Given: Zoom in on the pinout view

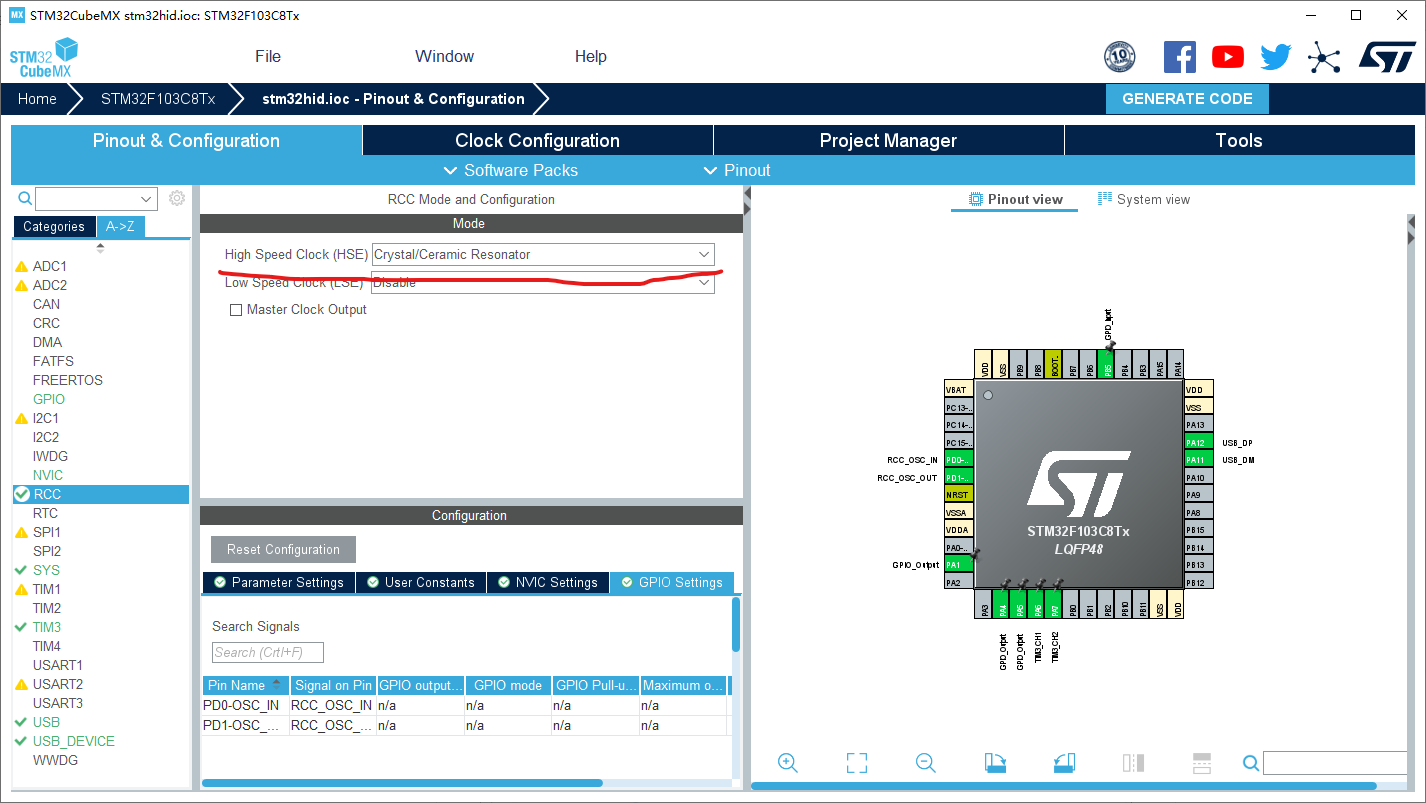Looking at the screenshot, I should 788,763.
